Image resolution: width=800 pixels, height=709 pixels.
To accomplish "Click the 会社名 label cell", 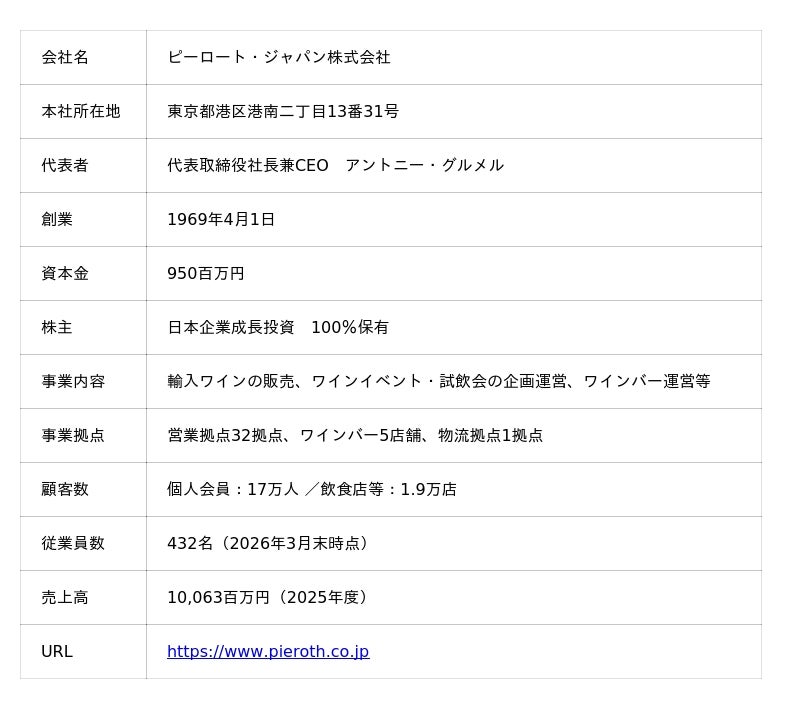I will point(83,57).
